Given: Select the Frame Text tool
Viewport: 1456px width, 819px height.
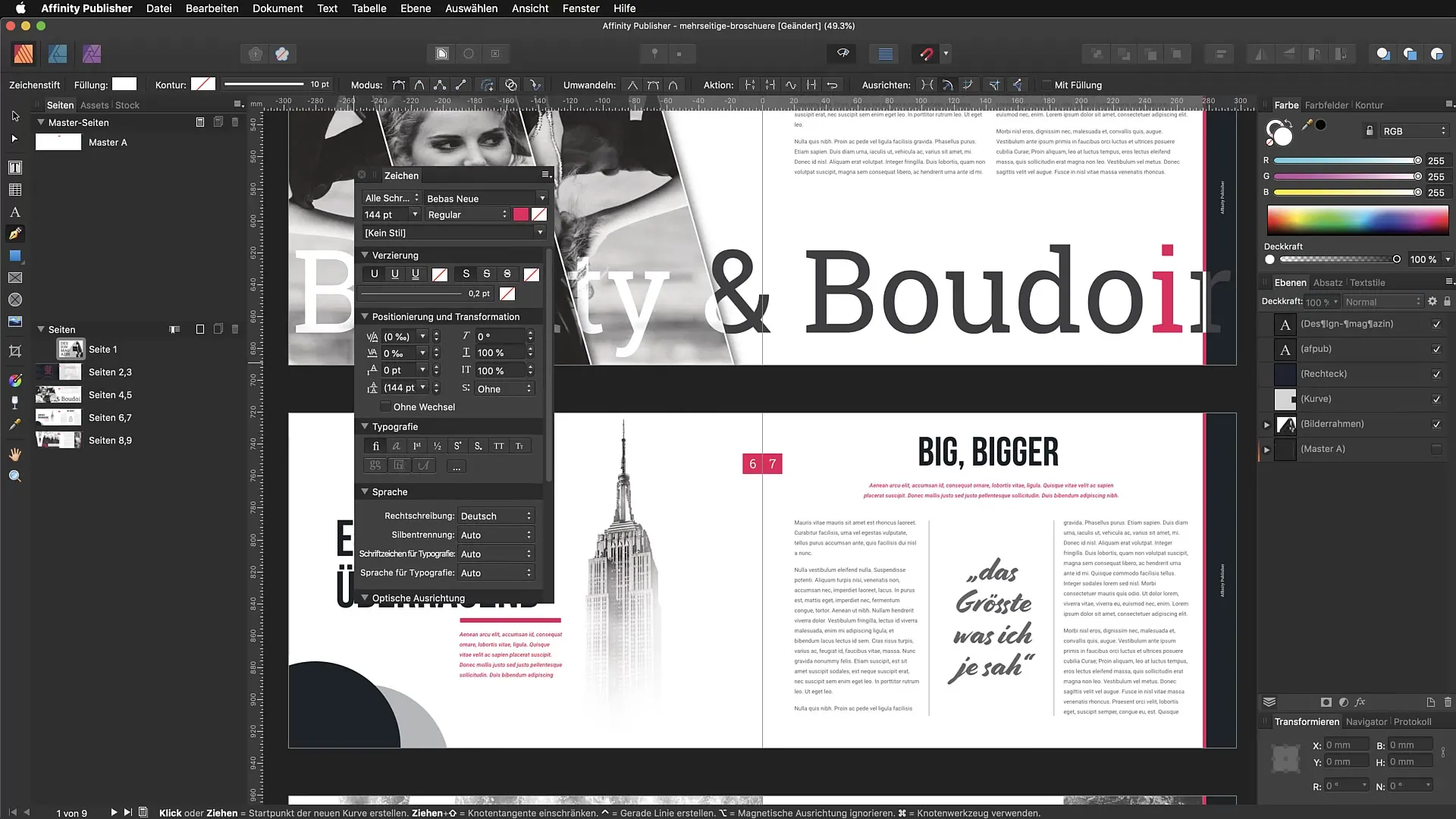Looking at the screenshot, I should [x=15, y=168].
